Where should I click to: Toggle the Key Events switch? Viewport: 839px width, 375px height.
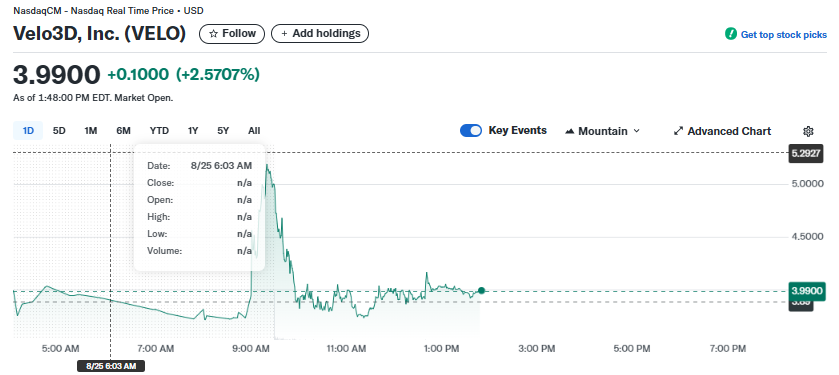pos(471,131)
